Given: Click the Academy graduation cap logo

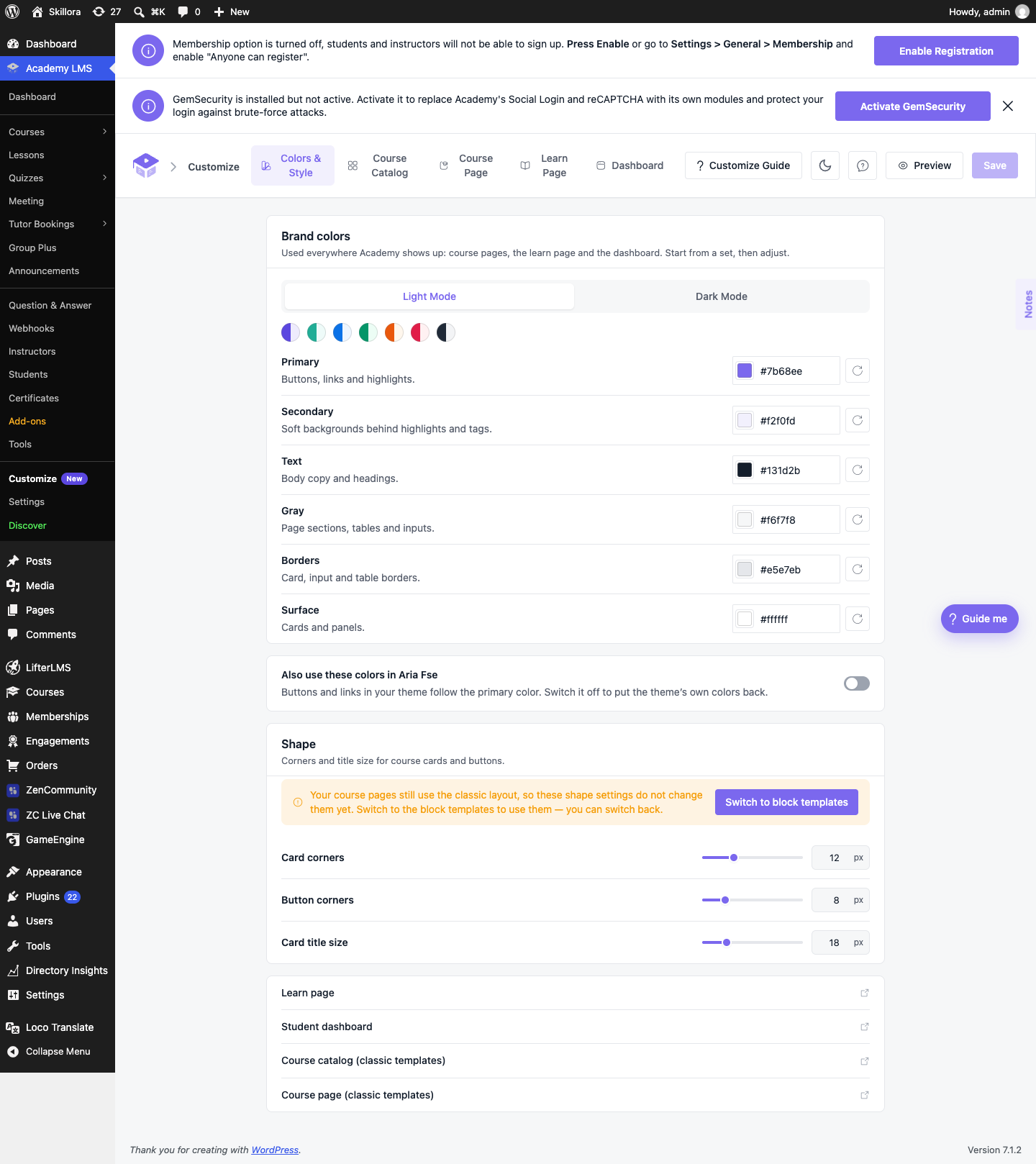Looking at the screenshot, I should point(146,165).
